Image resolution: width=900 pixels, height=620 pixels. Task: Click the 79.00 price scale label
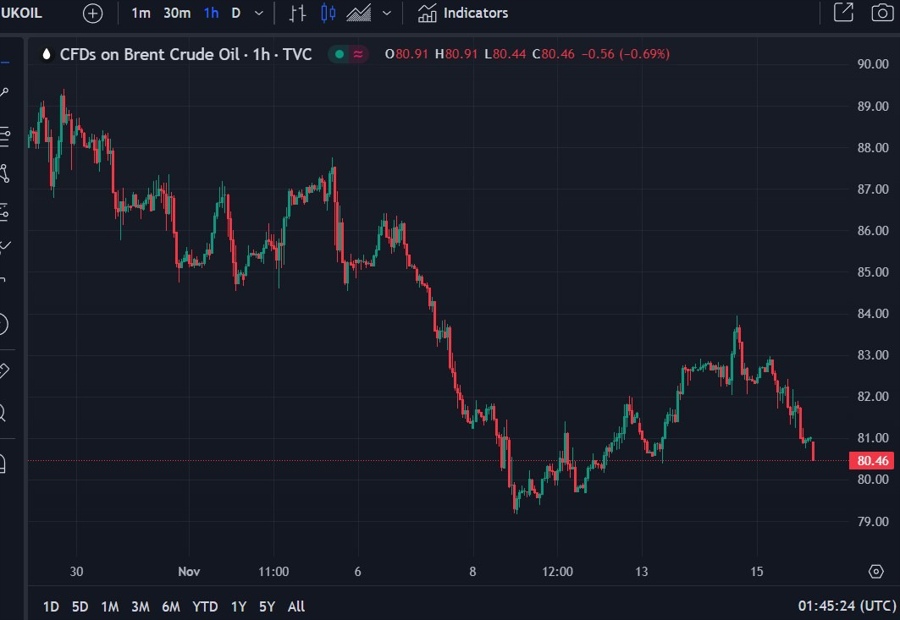coord(872,521)
